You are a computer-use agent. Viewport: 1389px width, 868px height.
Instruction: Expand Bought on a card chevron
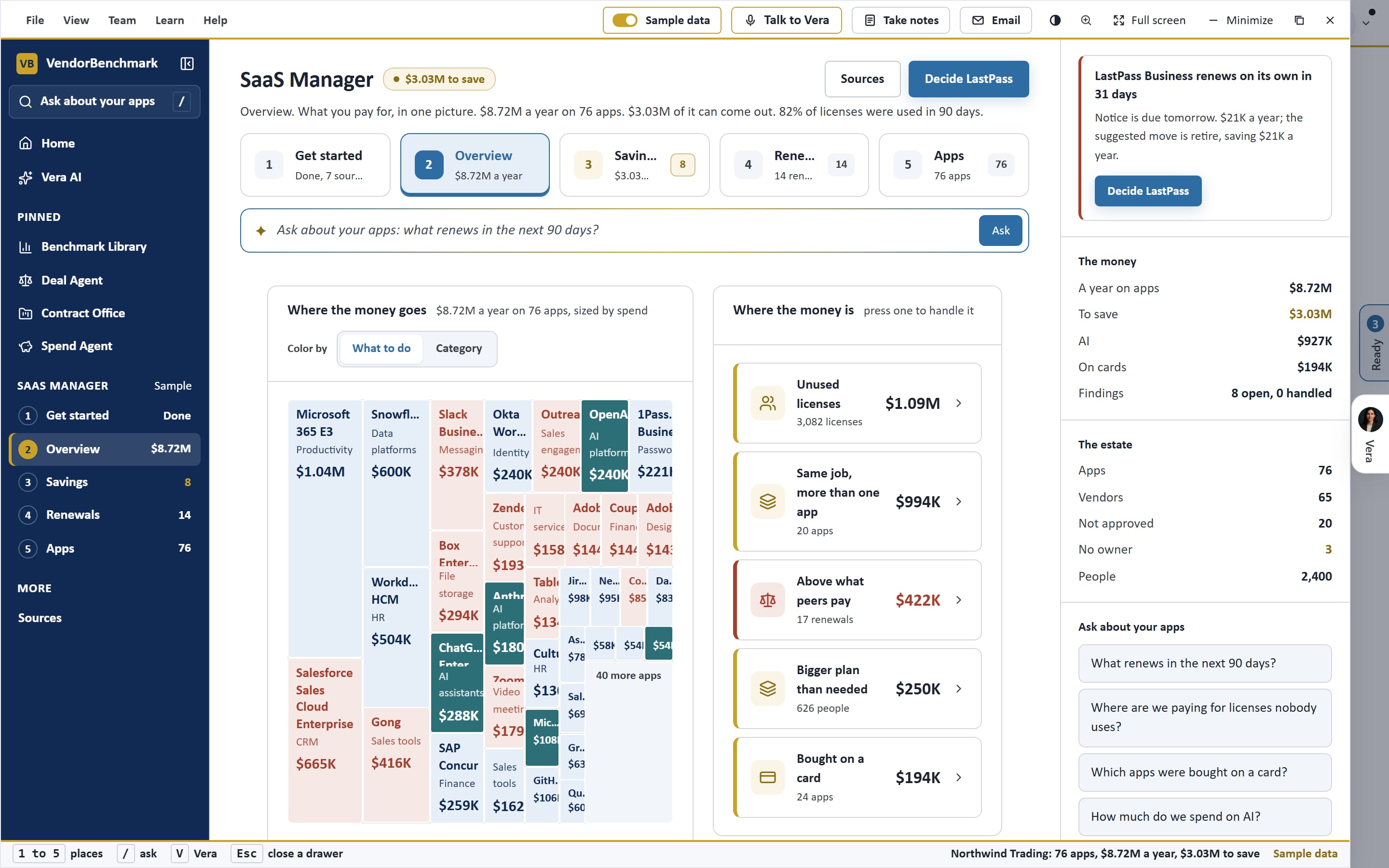click(x=958, y=777)
